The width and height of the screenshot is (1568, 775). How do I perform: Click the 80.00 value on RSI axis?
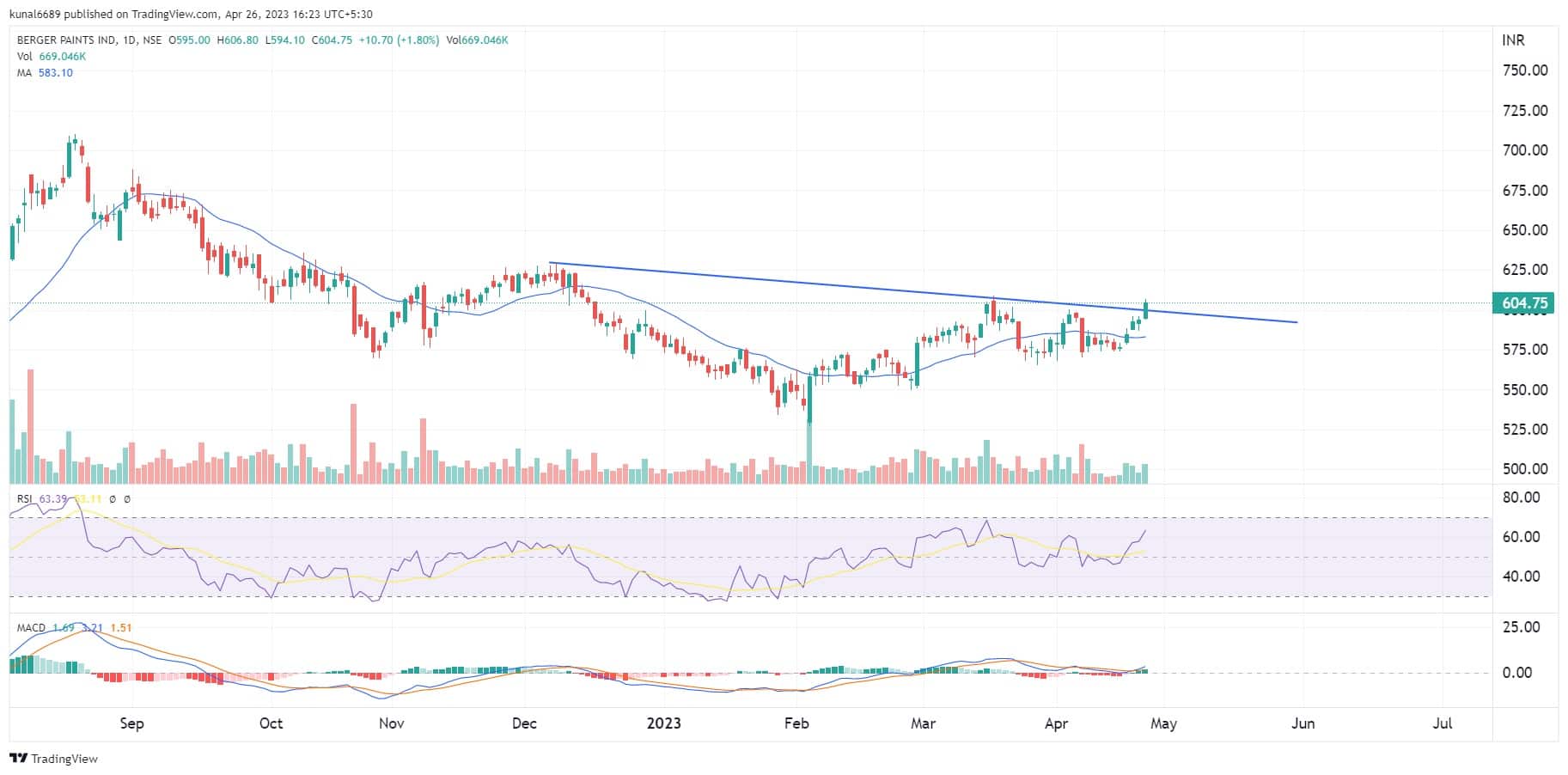[x=1520, y=497]
